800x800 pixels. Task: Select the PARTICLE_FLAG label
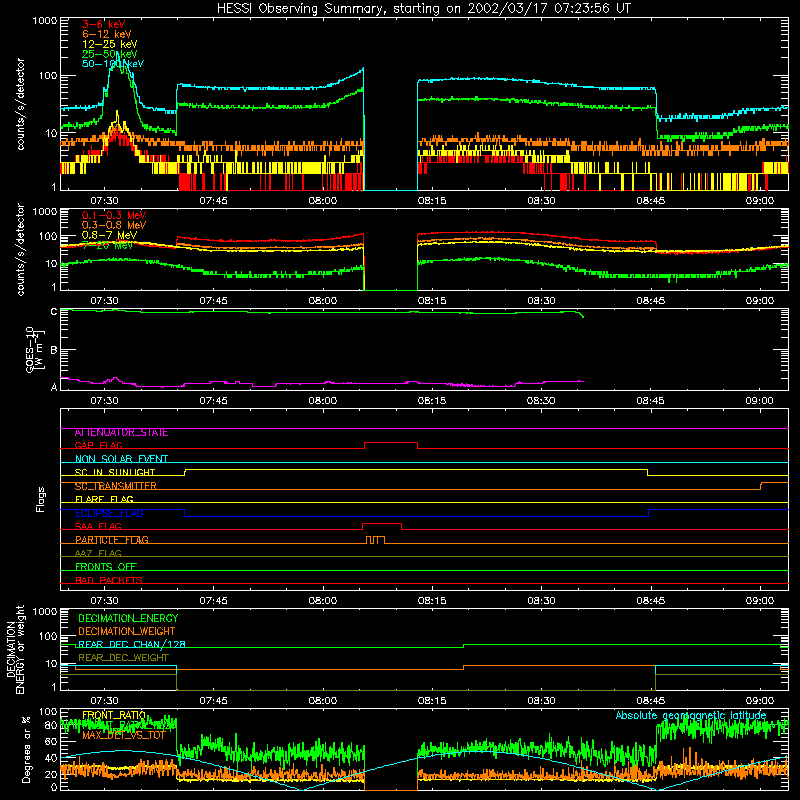coord(112,540)
